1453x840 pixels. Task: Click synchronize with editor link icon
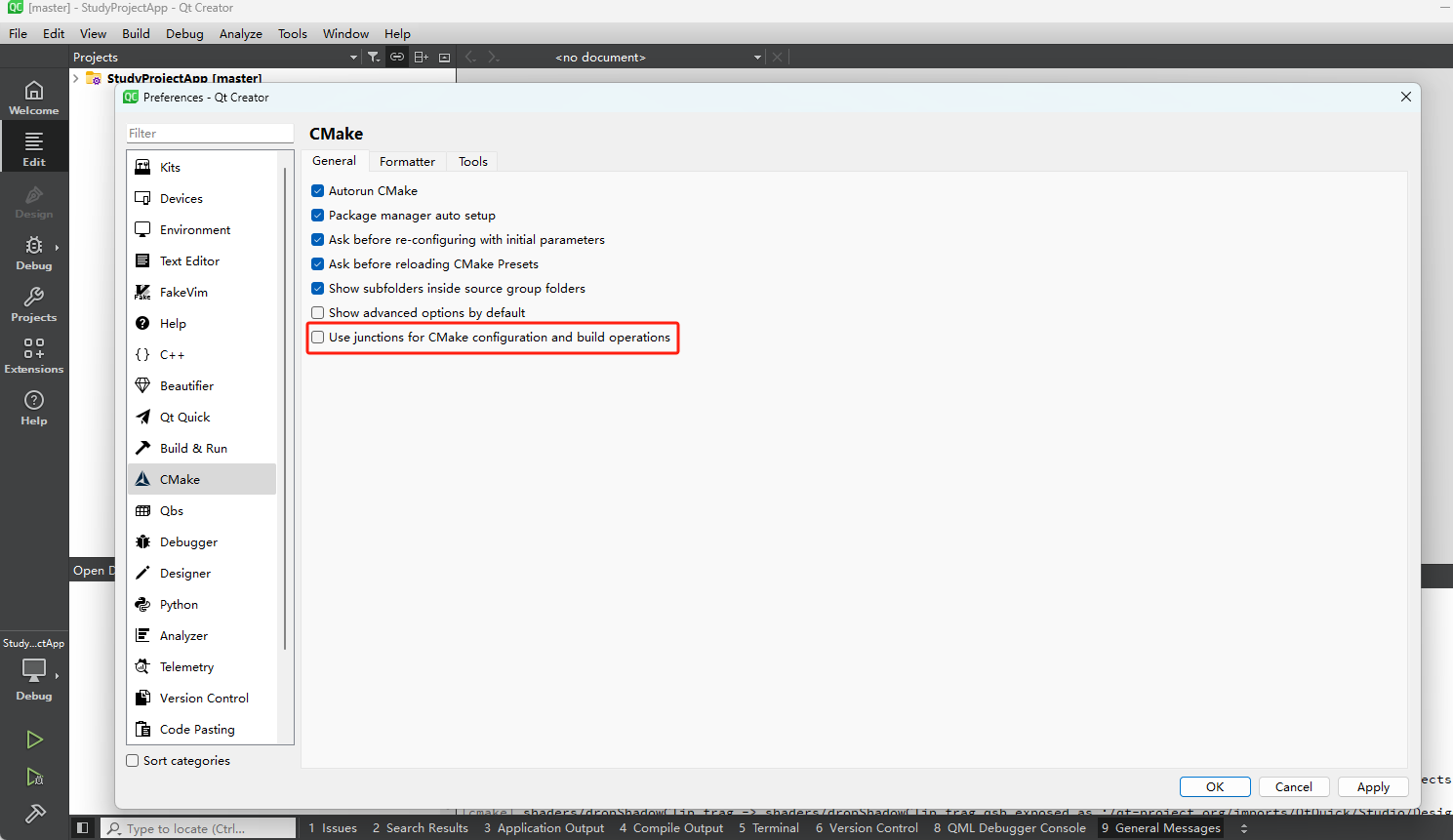click(397, 58)
